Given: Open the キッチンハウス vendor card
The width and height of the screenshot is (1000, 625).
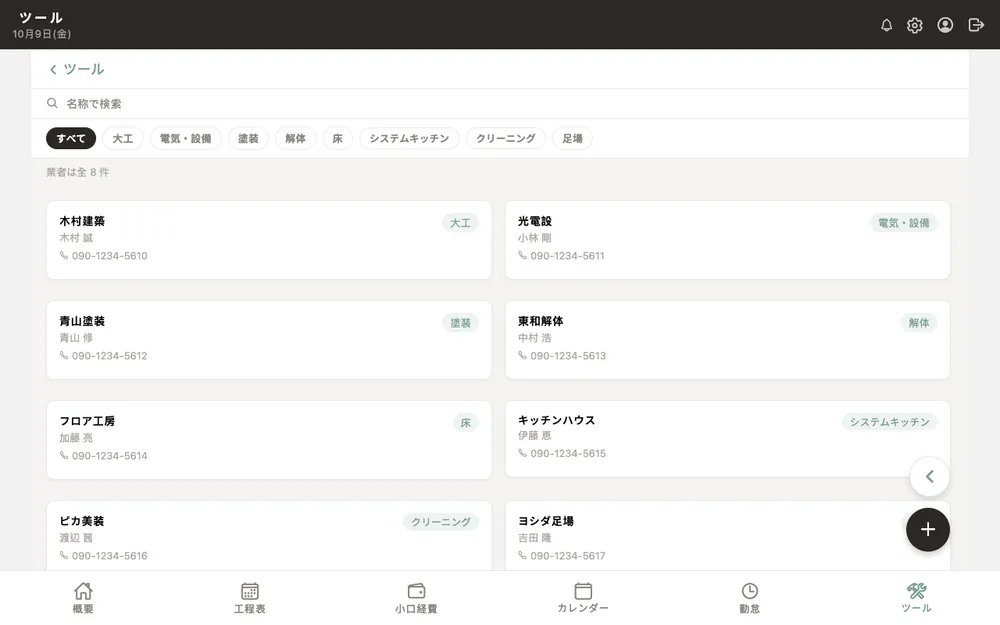Looking at the screenshot, I should click(727, 439).
